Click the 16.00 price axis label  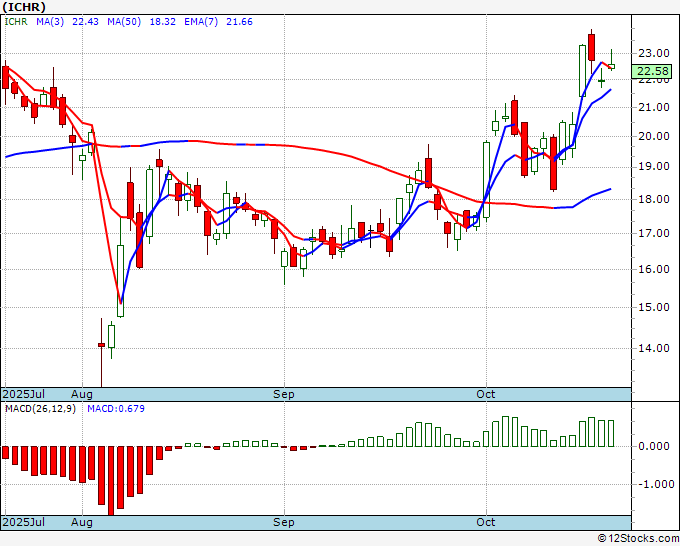point(654,269)
